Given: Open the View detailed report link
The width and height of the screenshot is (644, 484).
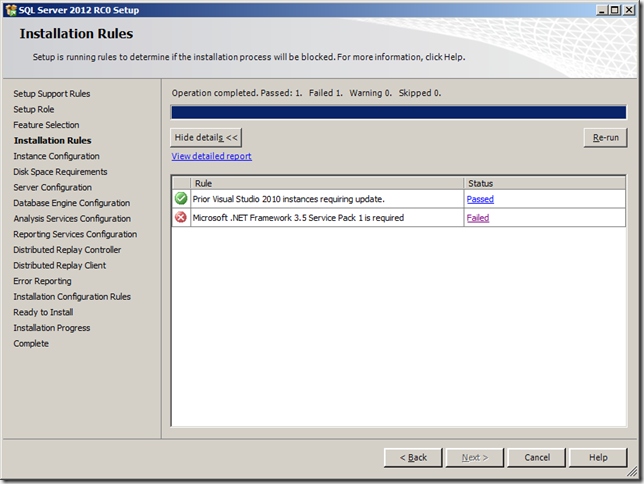Looking at the screenshot, I should (212, 156).
